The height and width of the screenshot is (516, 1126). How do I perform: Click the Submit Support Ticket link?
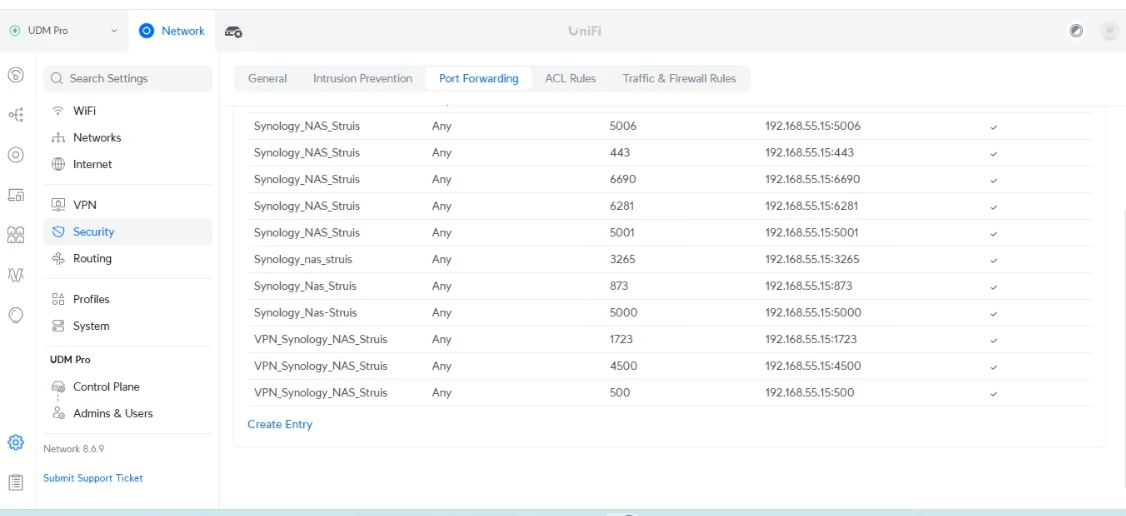pos(93,478)
